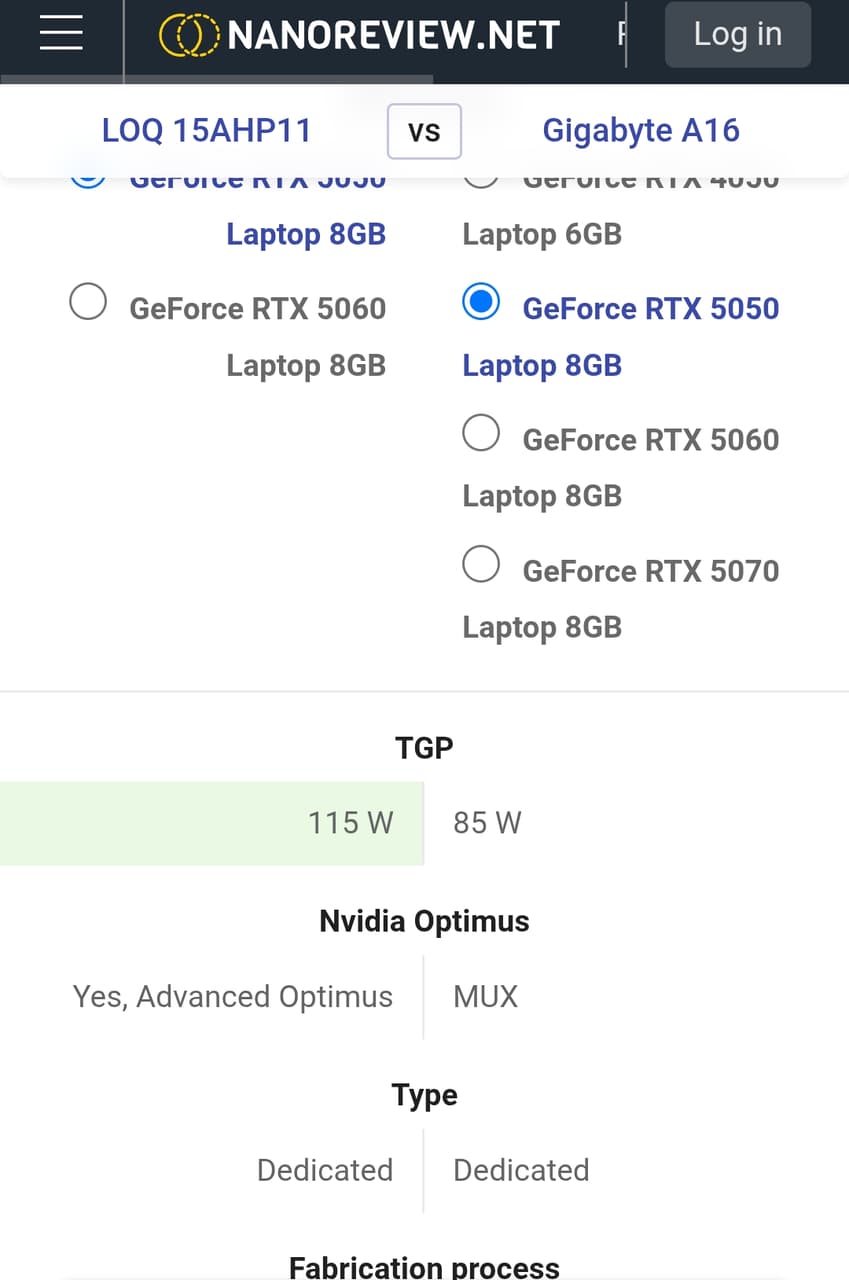Click the TGP section heading

(x=424, y=747)
